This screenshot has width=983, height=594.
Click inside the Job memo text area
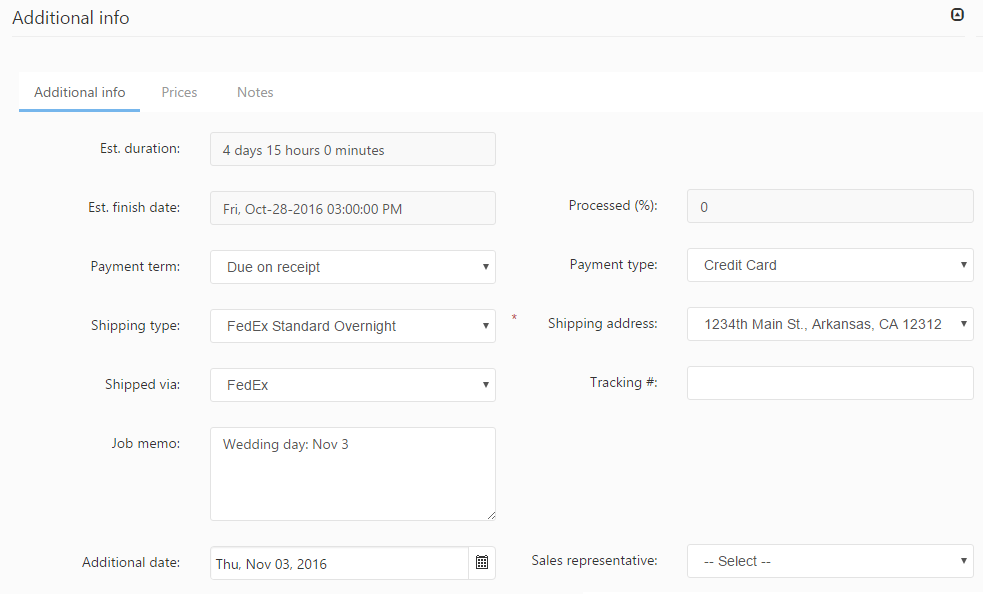(352, 474)
